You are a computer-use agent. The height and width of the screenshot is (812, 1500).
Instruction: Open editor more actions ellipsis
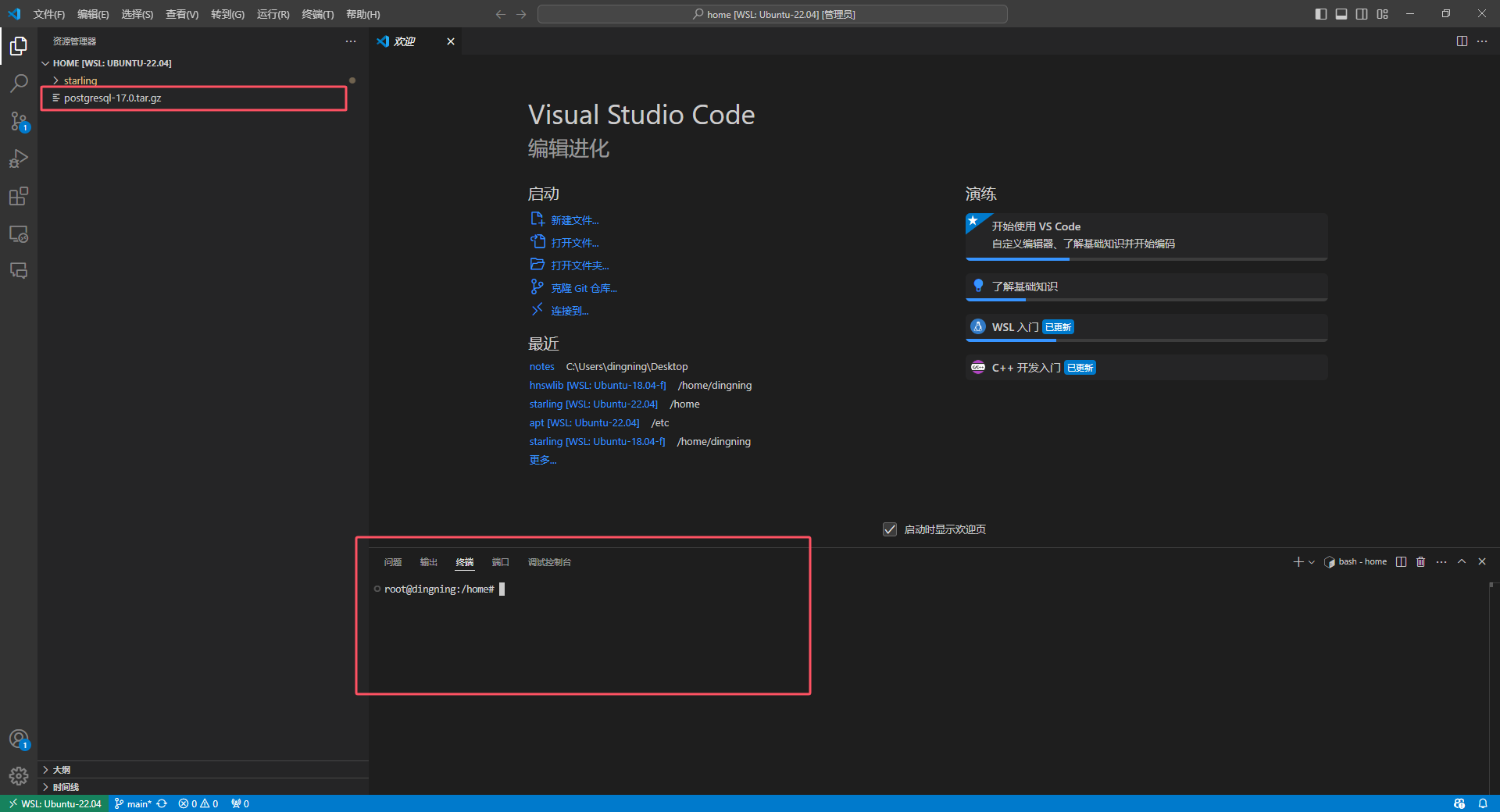[1482, 41]
